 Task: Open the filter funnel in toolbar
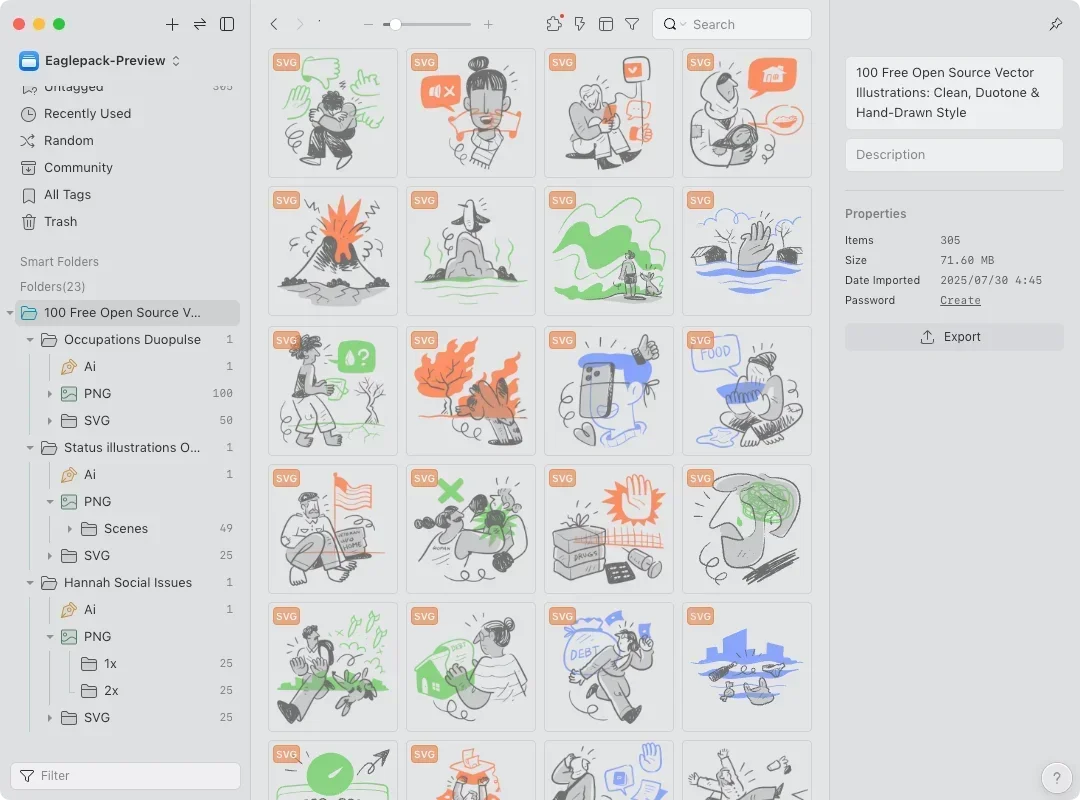click(x=632, y=24)
